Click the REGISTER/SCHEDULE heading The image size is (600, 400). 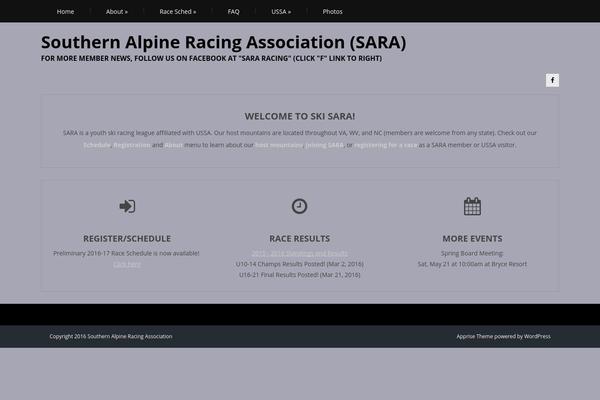pos(127,239)
